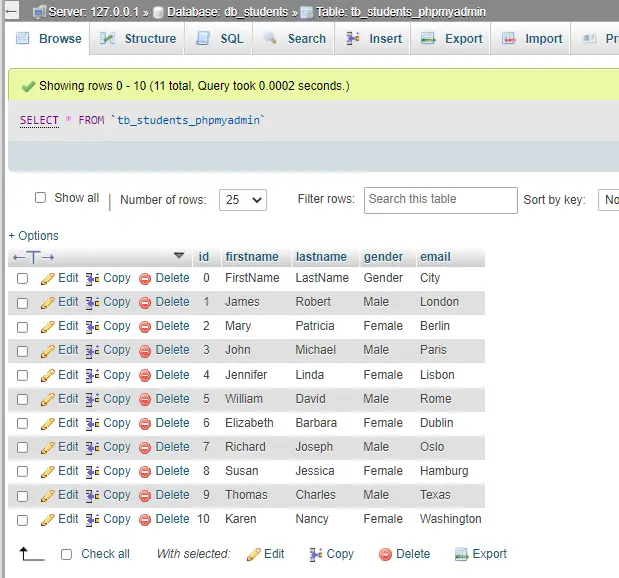
Task: Switch to the Structure tab
Action: tap(139, 39)
